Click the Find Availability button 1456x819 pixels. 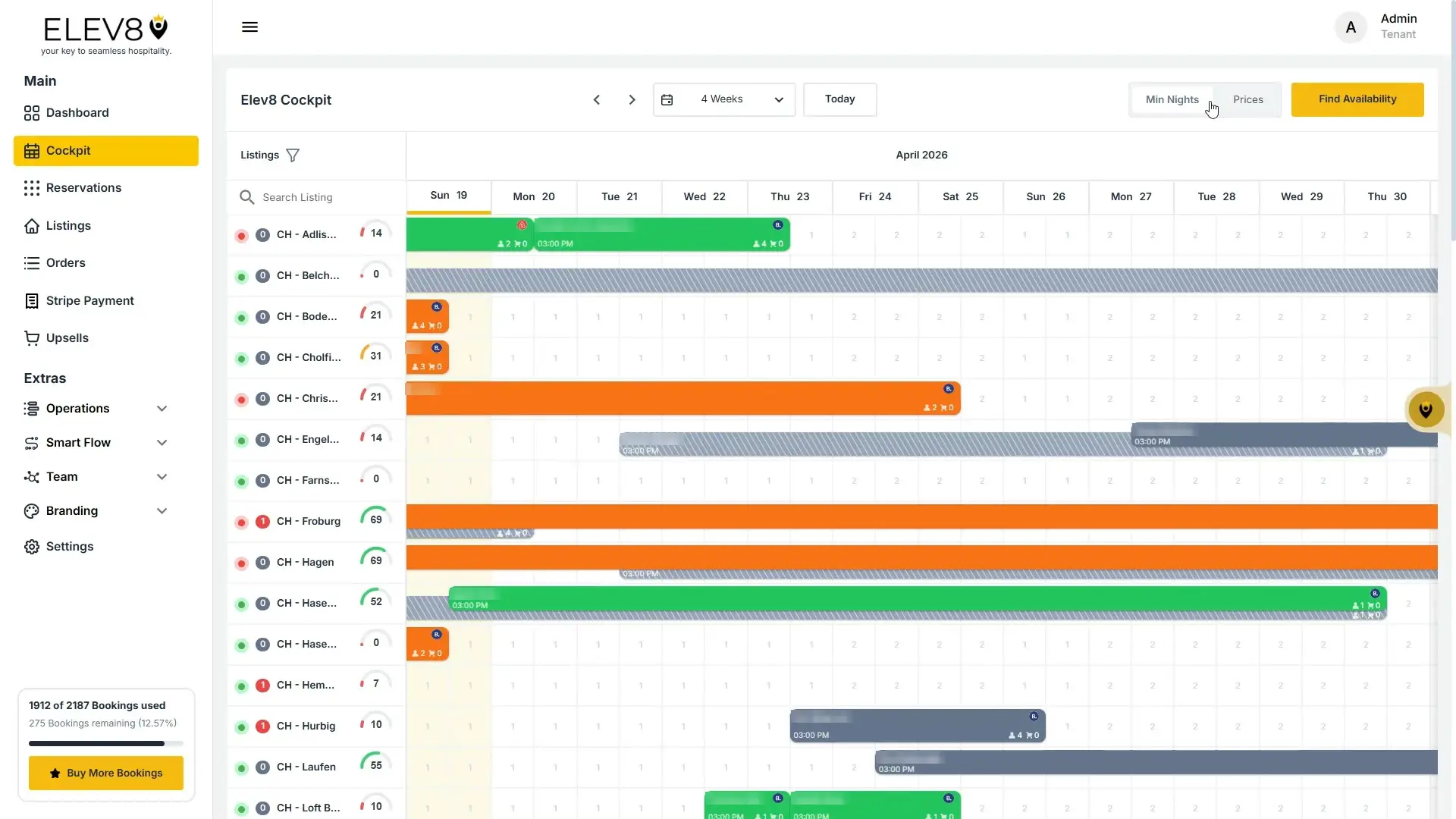pos(1357,99)
